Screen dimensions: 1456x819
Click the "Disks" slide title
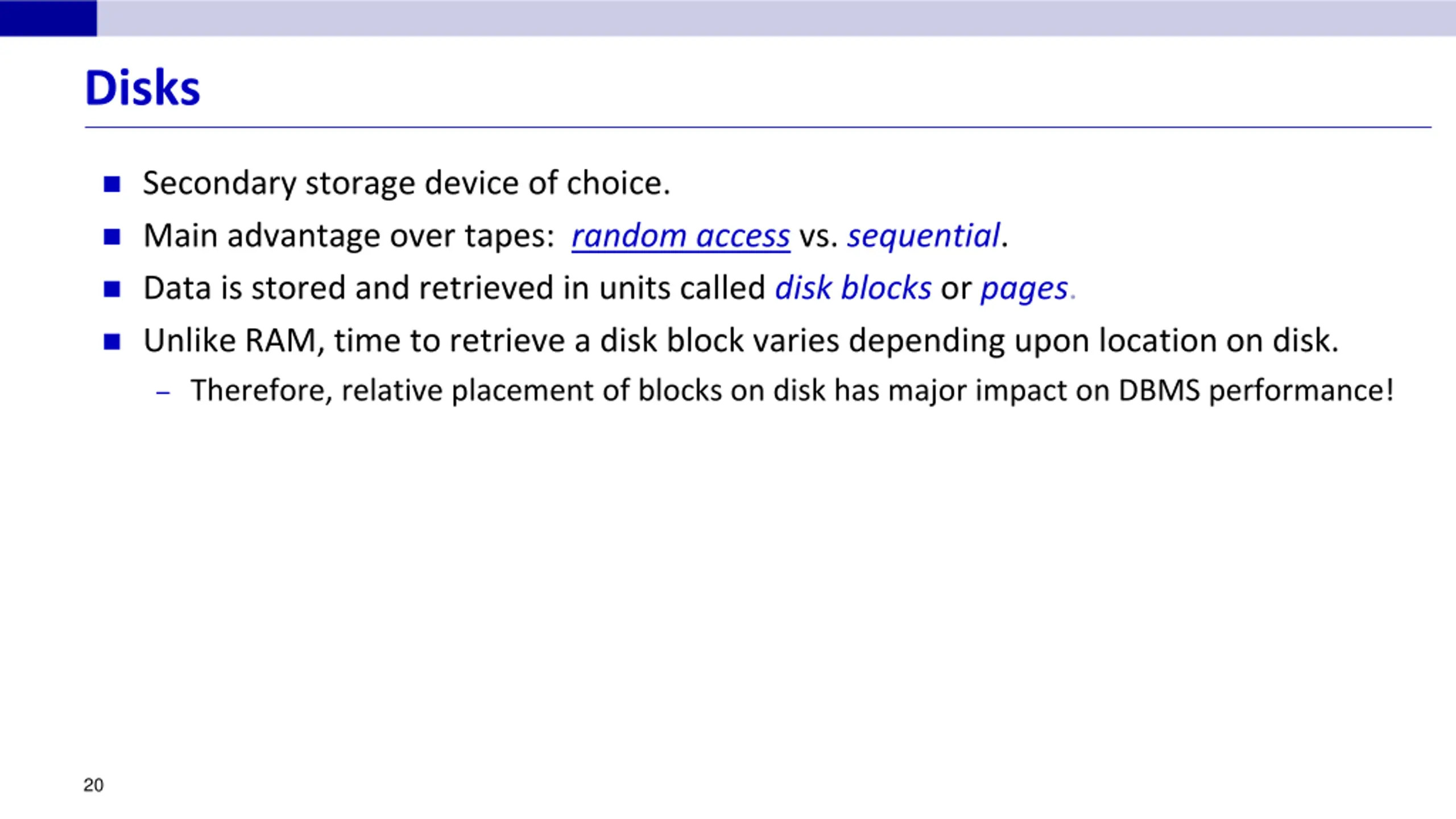(142, 88)
